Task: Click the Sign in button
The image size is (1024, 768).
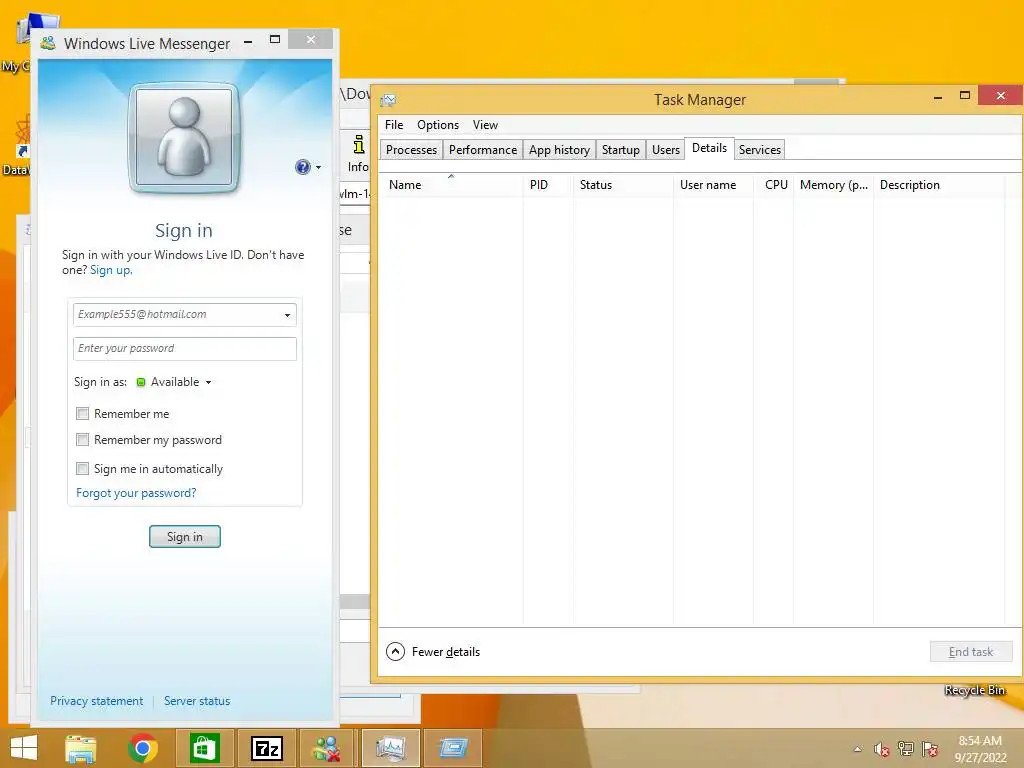Action: 185,537
